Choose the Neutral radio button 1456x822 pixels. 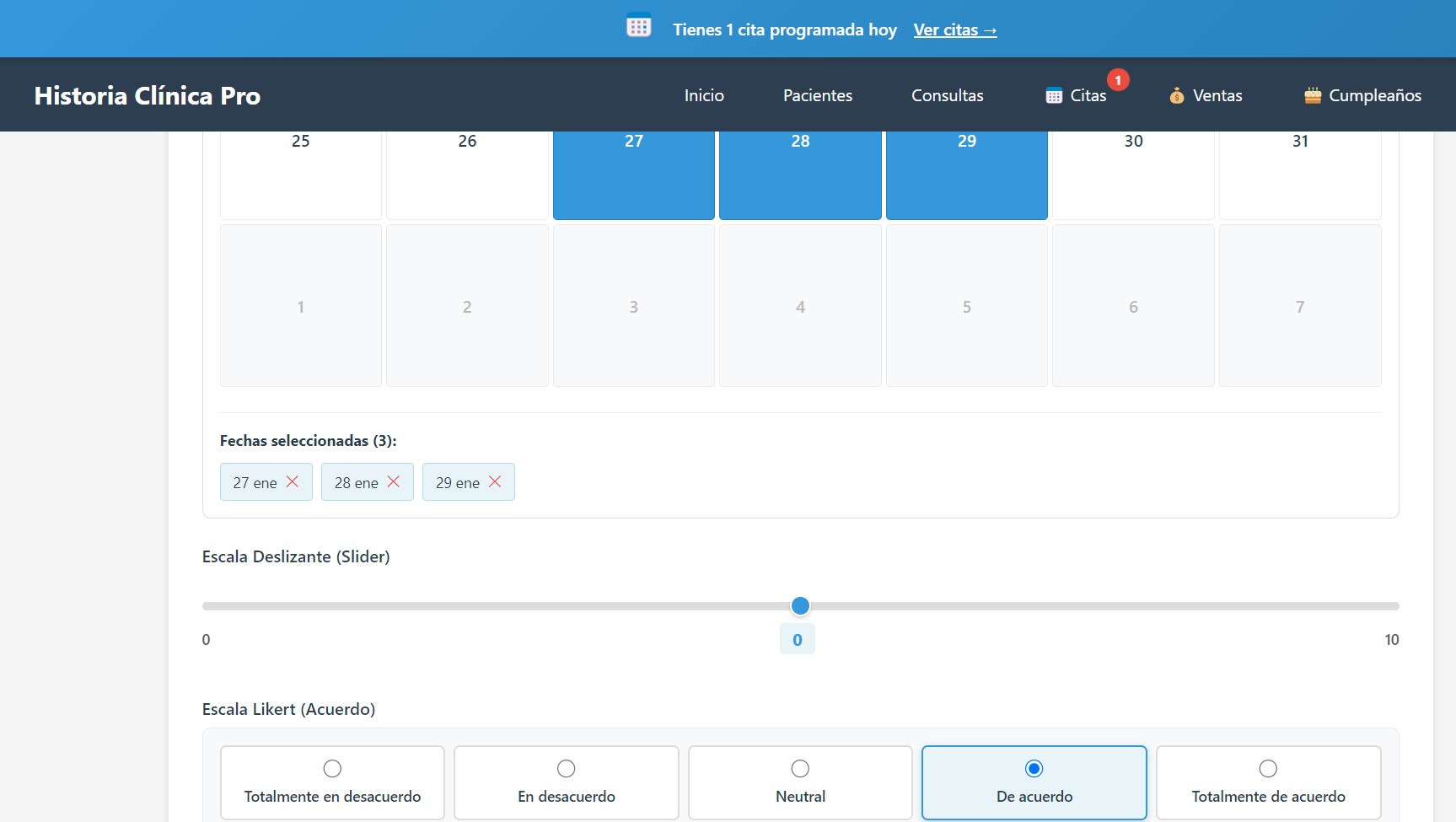[x=800, y=768]
